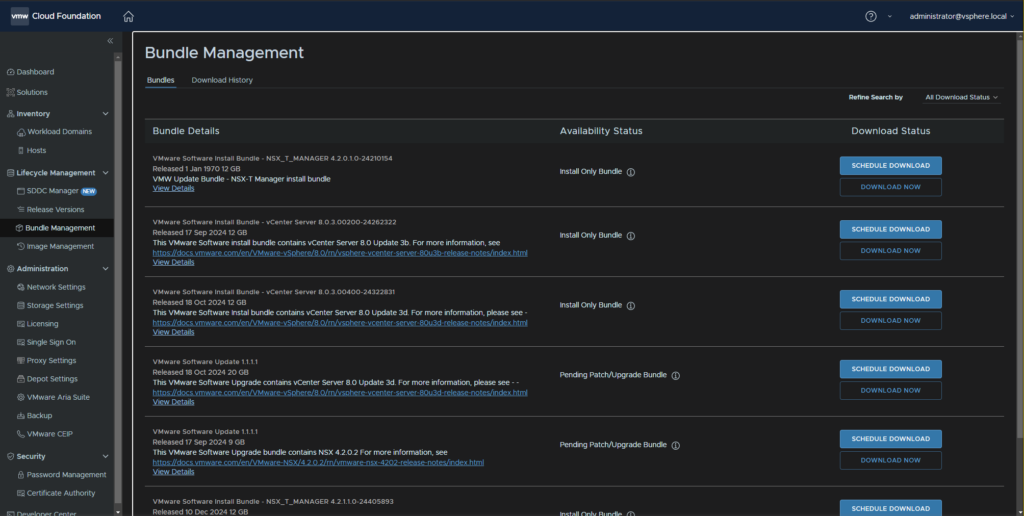Image resolution: width=1024 pixels, height=516 pixels.
Task: Download now vCenter Server 8.0.3.00400 bundle
Action: [x=891, y=321]
